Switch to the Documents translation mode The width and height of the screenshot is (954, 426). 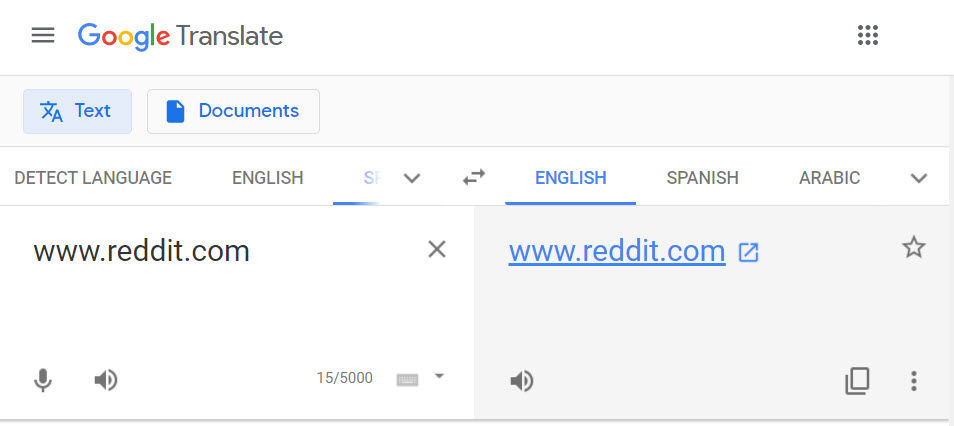coord(233,111)
